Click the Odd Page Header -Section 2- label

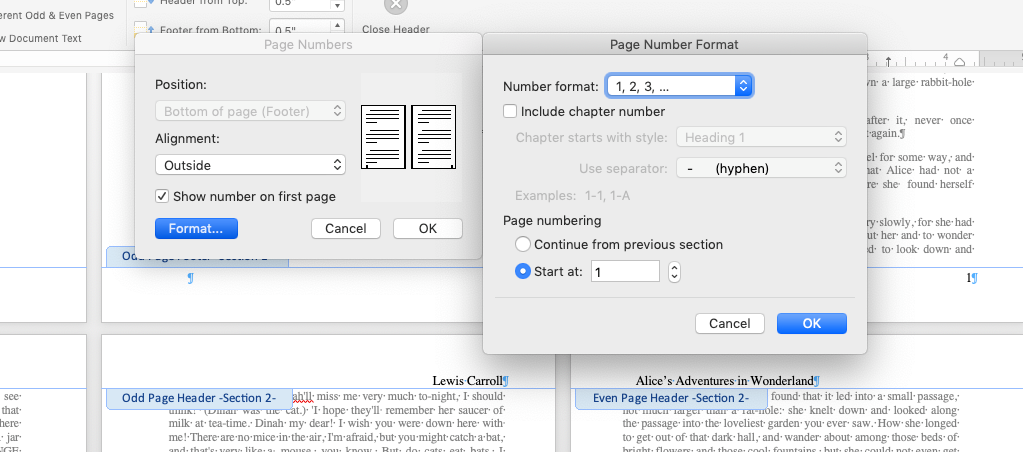[199, 398]
